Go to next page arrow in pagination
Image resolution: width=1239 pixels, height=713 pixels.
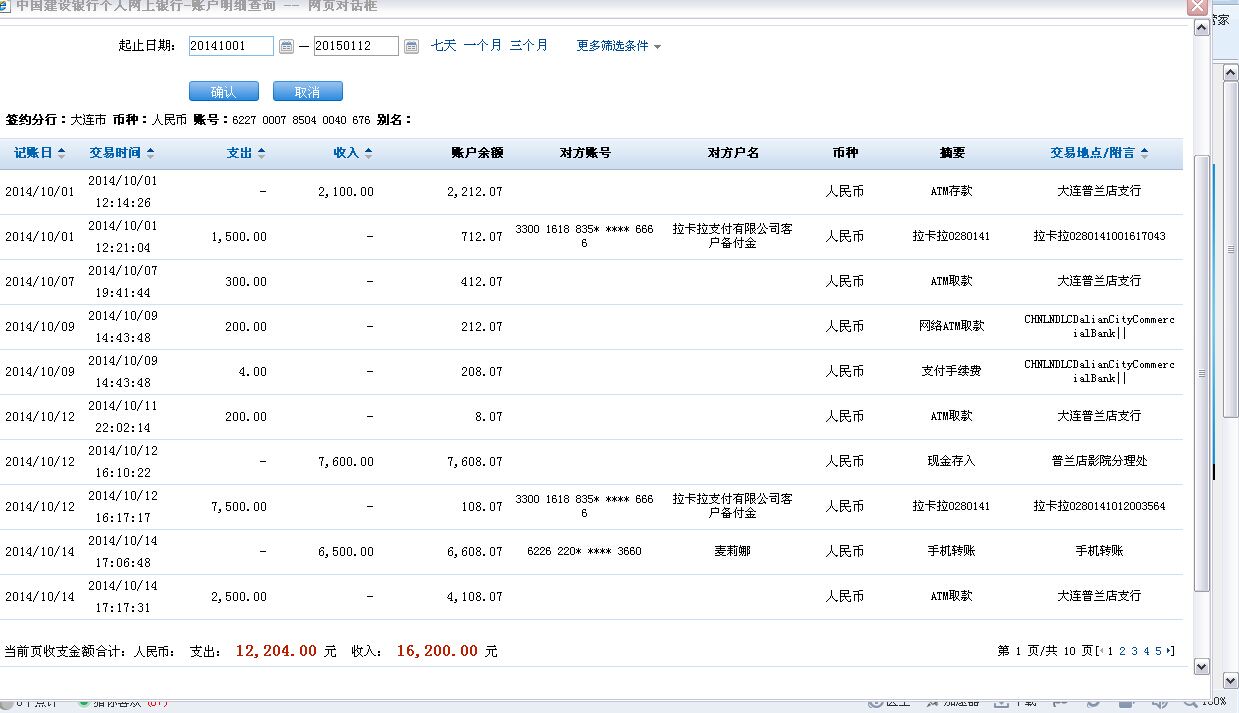(x=1169, y=651)
